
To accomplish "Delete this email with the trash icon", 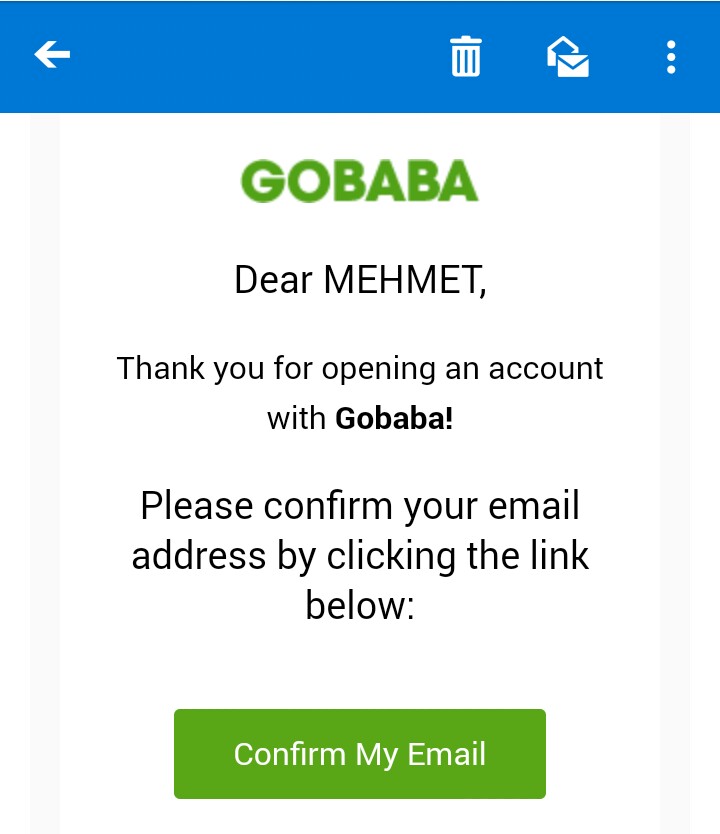I will tap(465, 56).
